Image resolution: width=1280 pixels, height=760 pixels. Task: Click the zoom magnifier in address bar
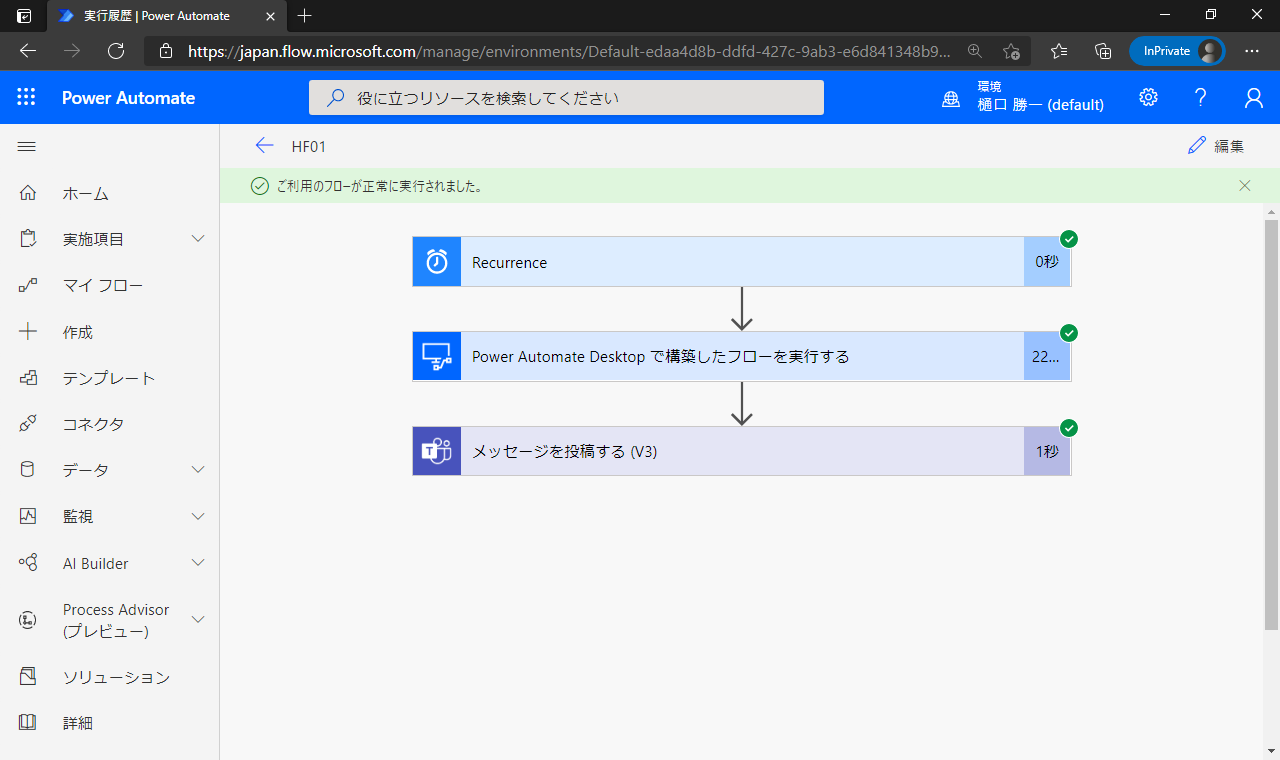pyautogui.click(x=974, y=51)
